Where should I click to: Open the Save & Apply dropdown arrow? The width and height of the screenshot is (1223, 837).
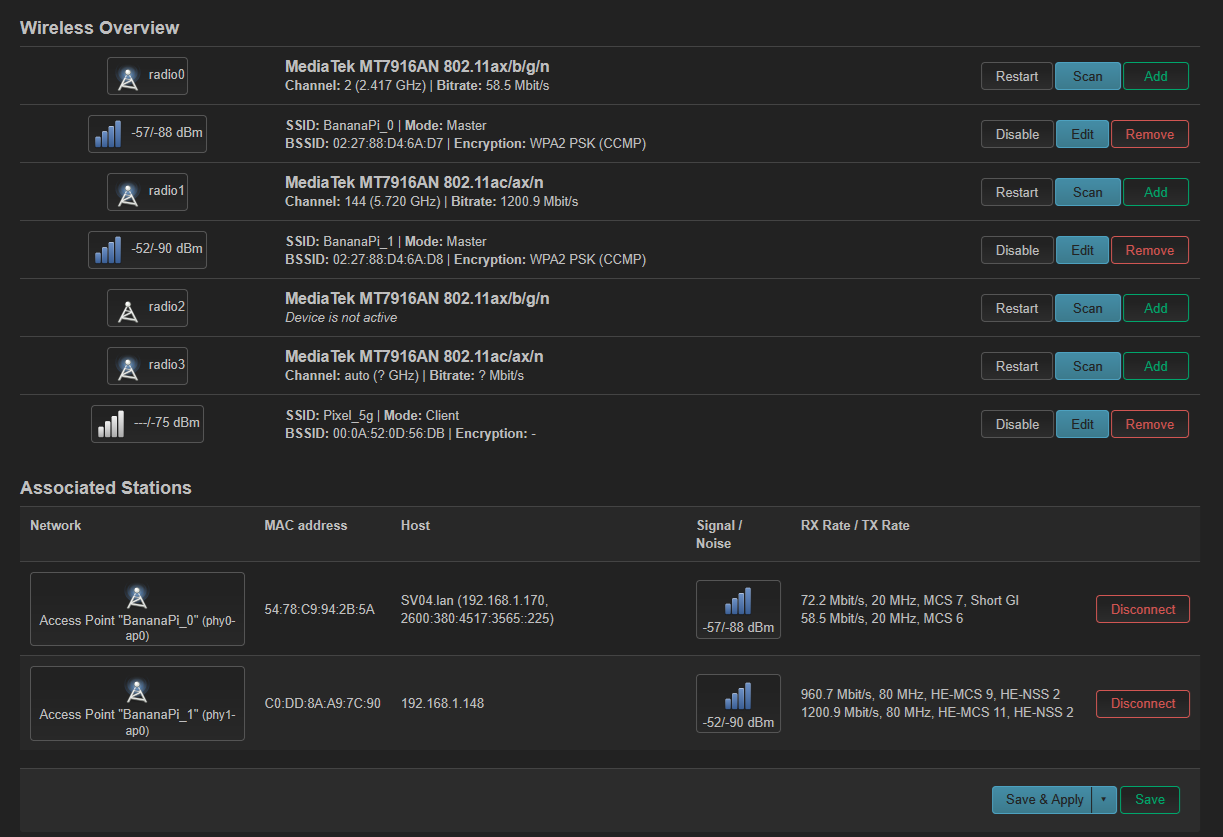[1105, 799]
